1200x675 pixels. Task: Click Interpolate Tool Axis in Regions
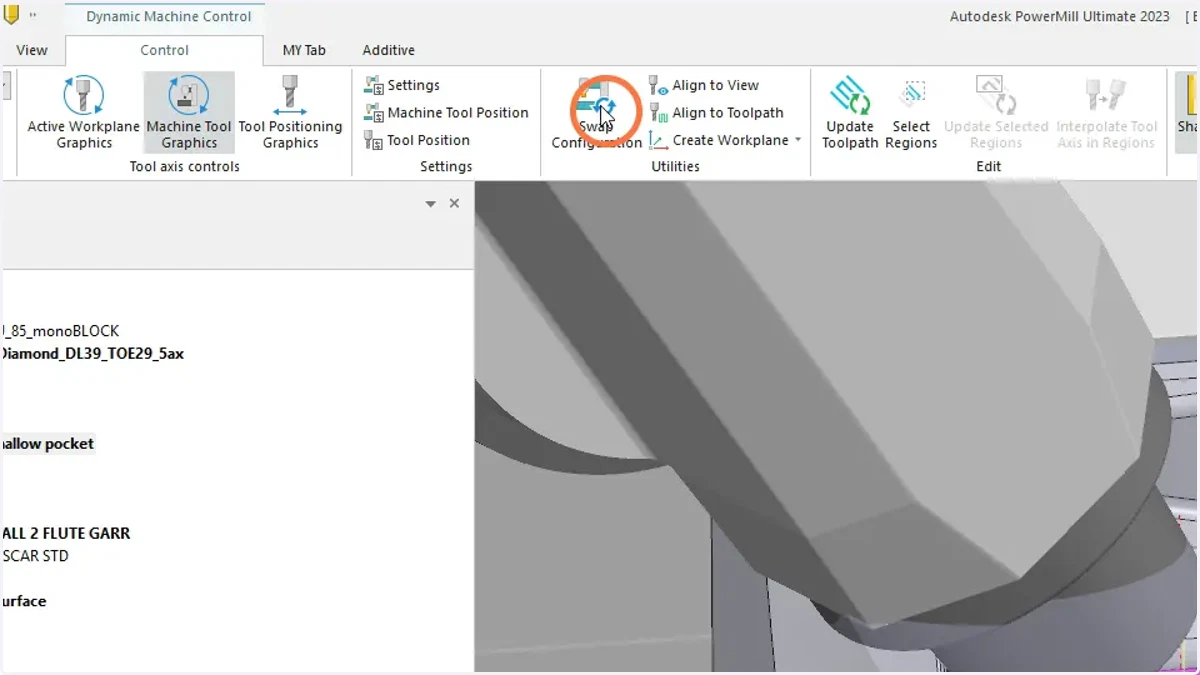pos(1107,113)
